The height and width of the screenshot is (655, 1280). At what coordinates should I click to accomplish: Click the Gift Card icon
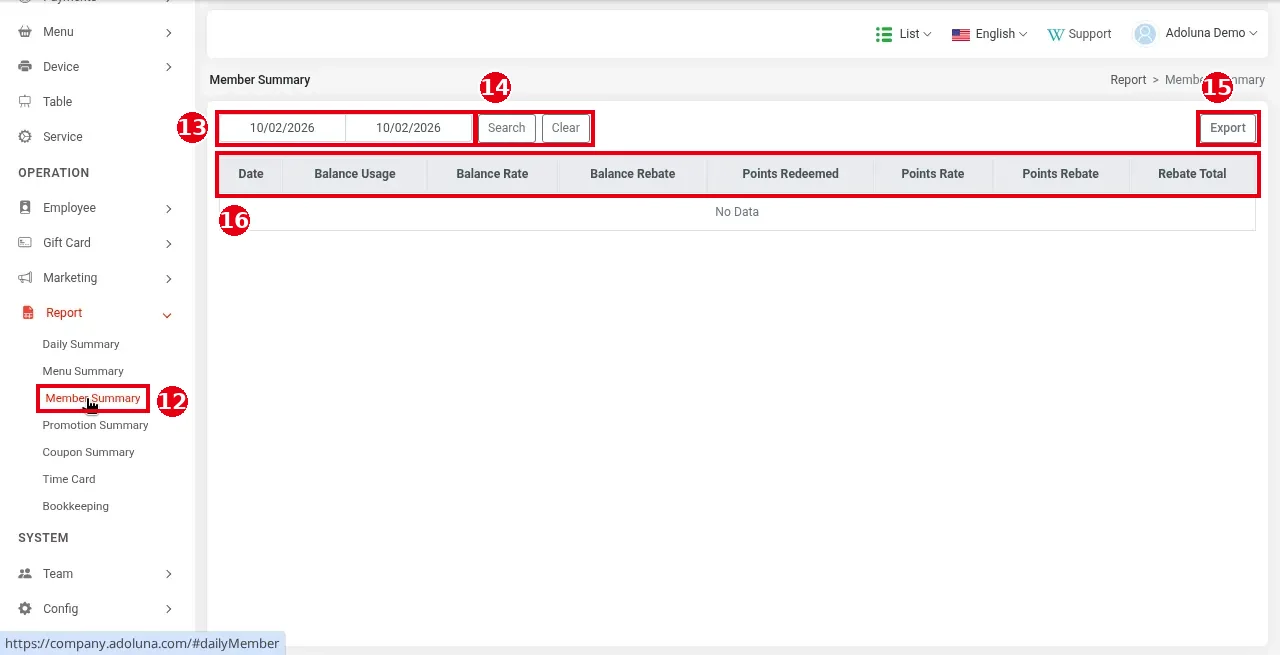point(25,243)
